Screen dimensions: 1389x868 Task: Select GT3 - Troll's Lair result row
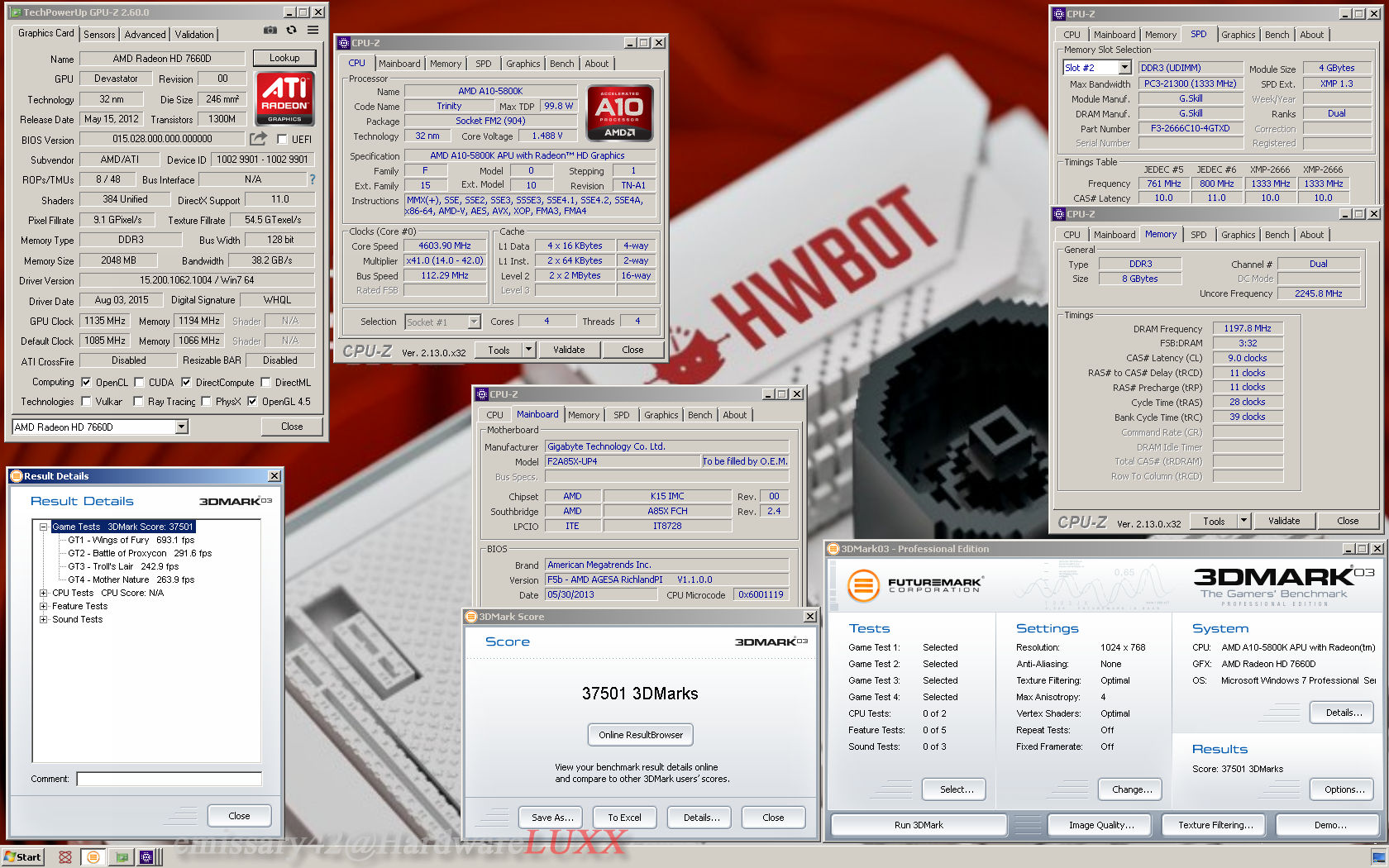pyautogui.click(x=123, y=566)
